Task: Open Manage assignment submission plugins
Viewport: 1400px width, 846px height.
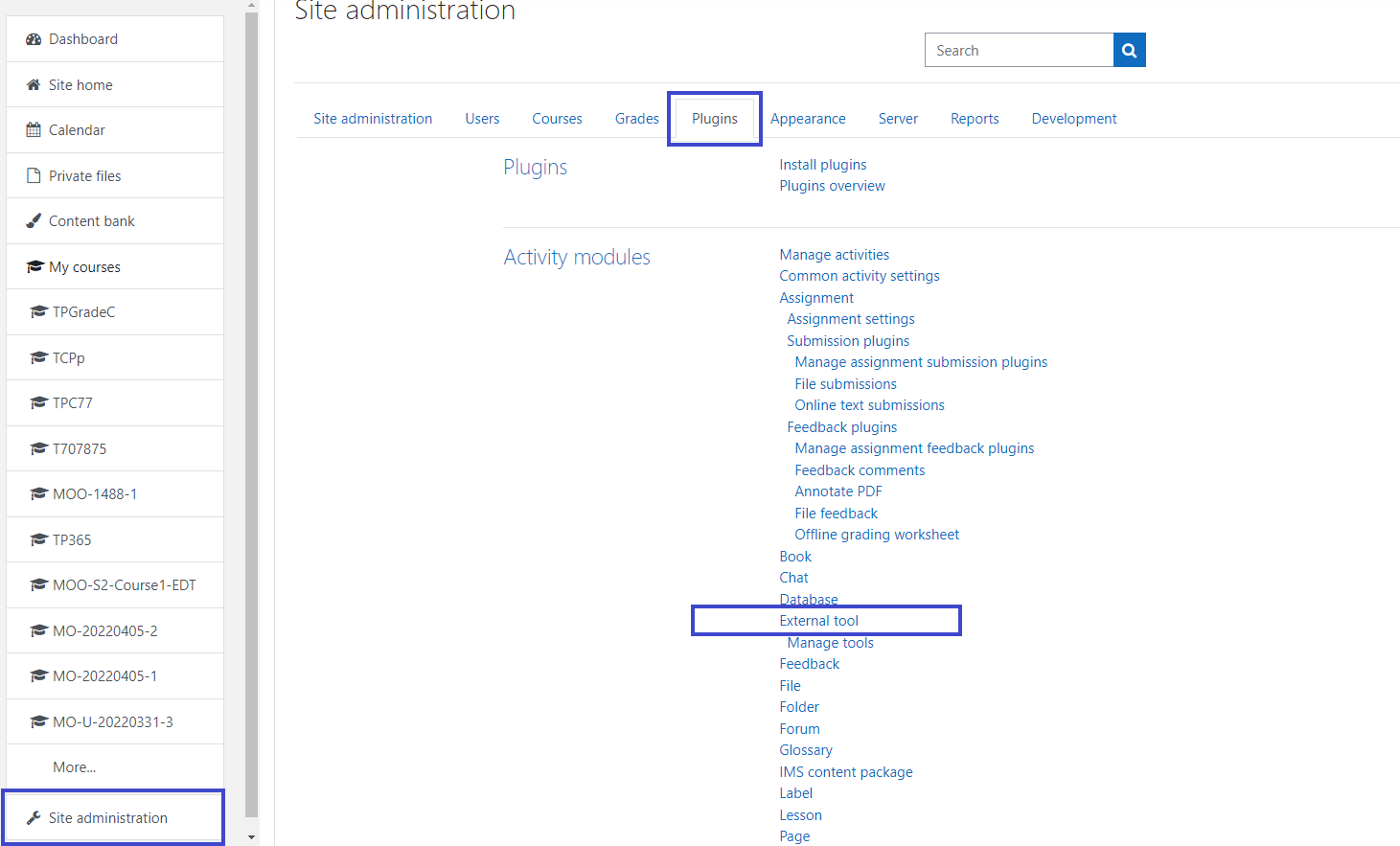Action: pyautogui.click(x=920, y=361)
